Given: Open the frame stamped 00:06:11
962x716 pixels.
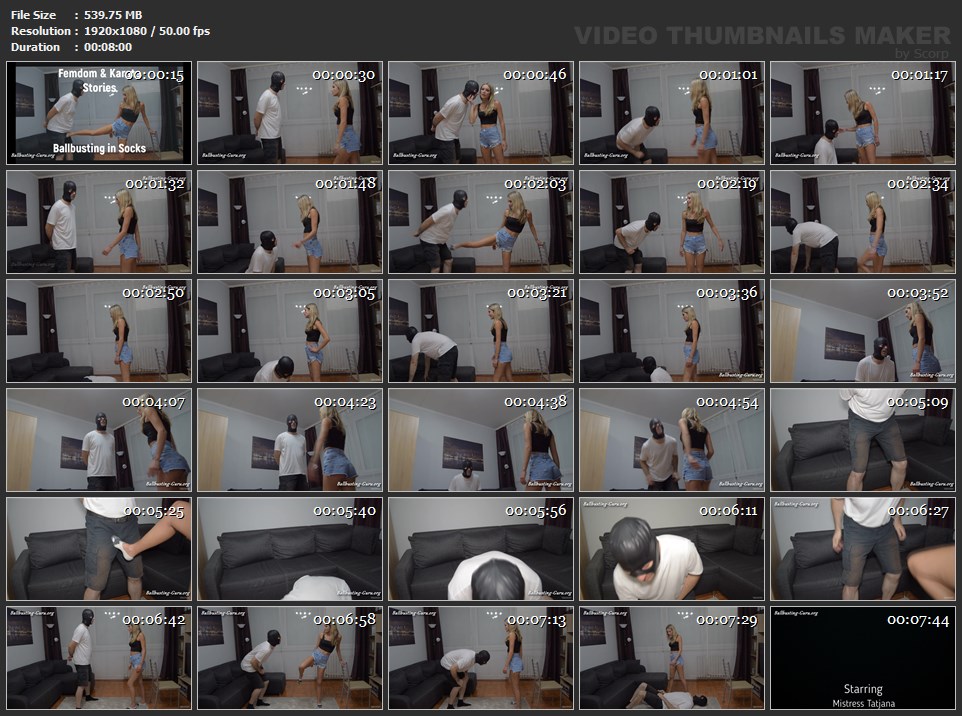Looking at the screenshot, I should click(672, 549).
